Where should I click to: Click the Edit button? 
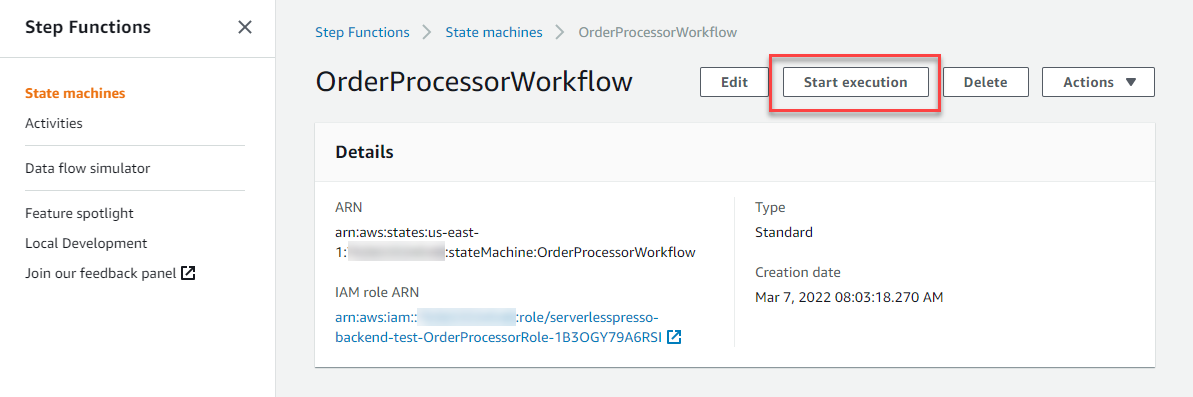[734, 82]
